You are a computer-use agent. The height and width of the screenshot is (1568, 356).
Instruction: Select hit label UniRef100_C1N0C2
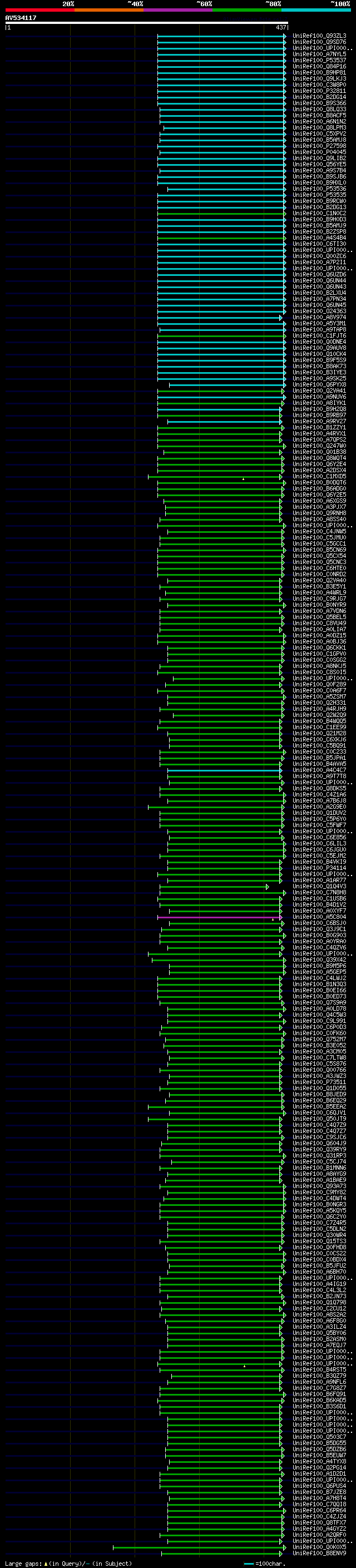coord(319,213)
